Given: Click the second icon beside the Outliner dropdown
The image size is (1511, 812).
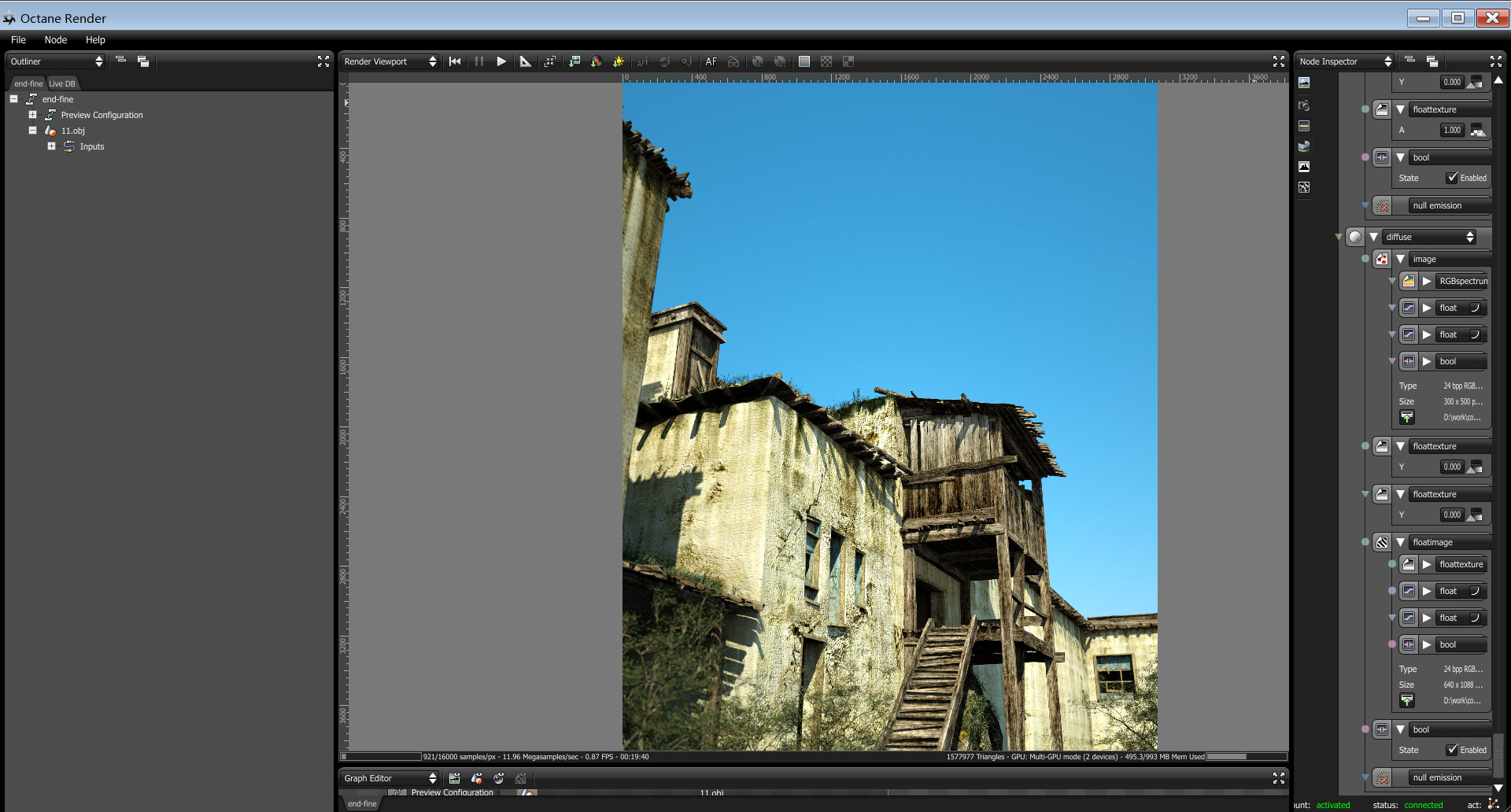Looking at the screenshot, I should point(143,61).
